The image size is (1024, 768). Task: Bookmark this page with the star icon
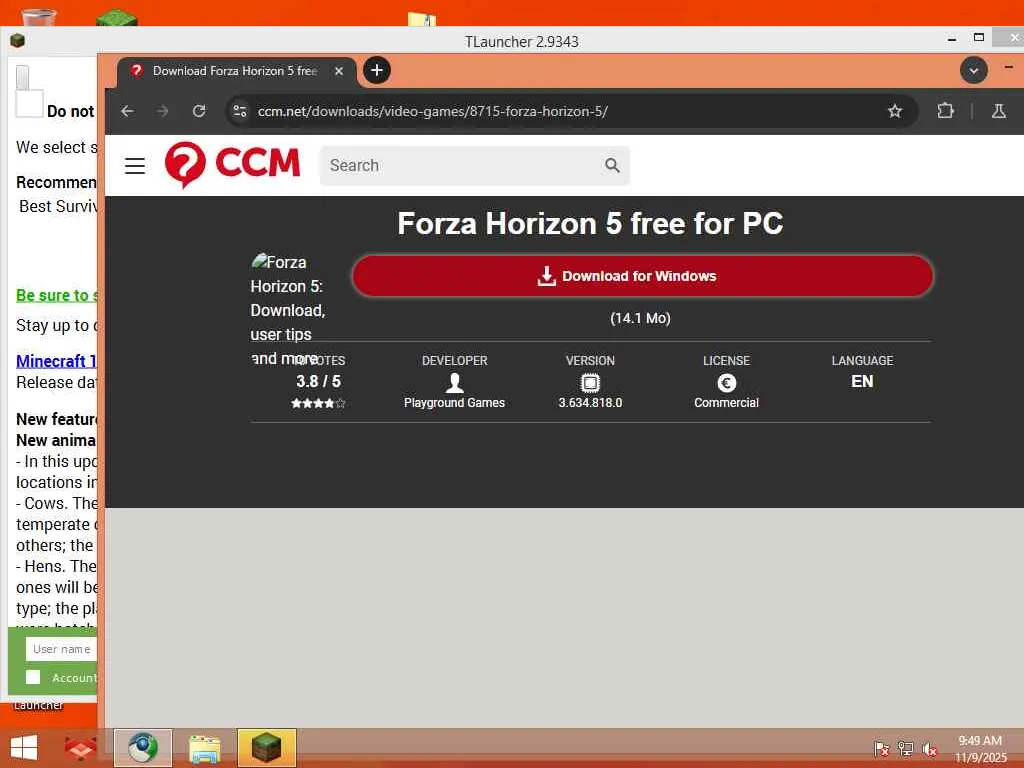coord(895,111)
